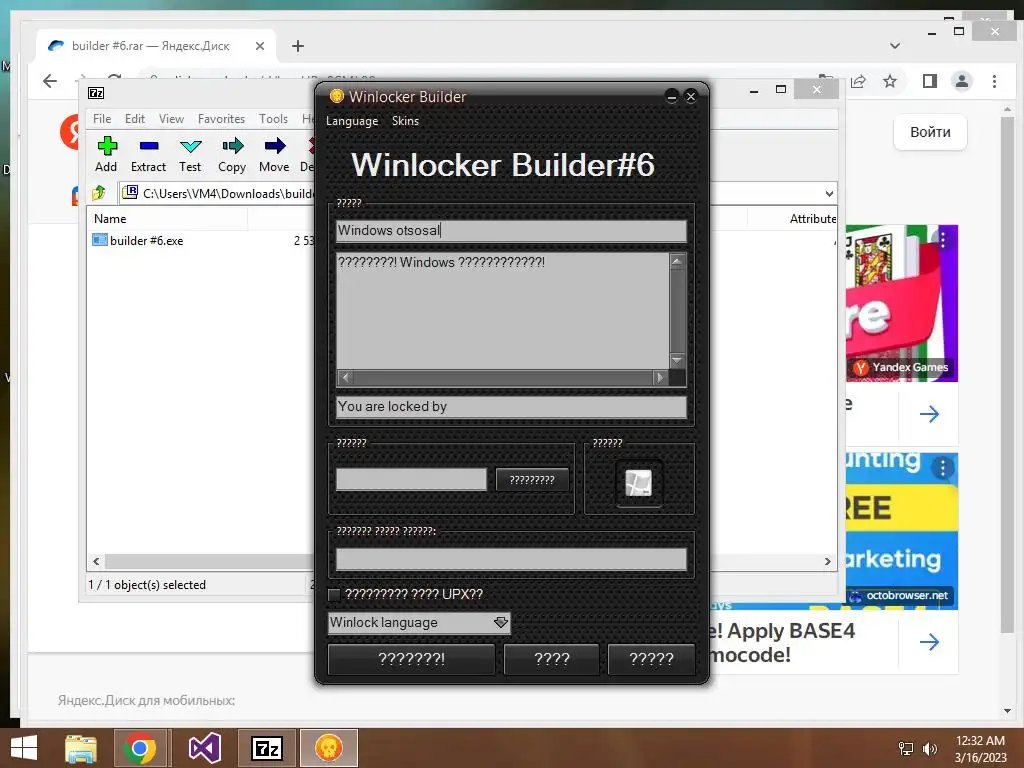Click the Copy icon in 7-Zip toolbar
The height and width of the screenshot is (768, 1024).
point(232,146)
